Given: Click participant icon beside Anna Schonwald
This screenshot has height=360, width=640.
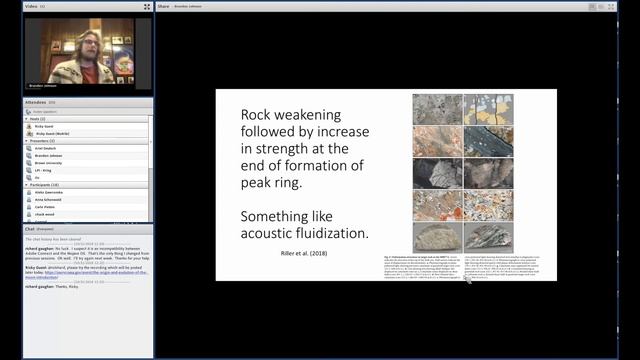Looking at the screenshot, I should pyautogui.click(x=29, y=200).
